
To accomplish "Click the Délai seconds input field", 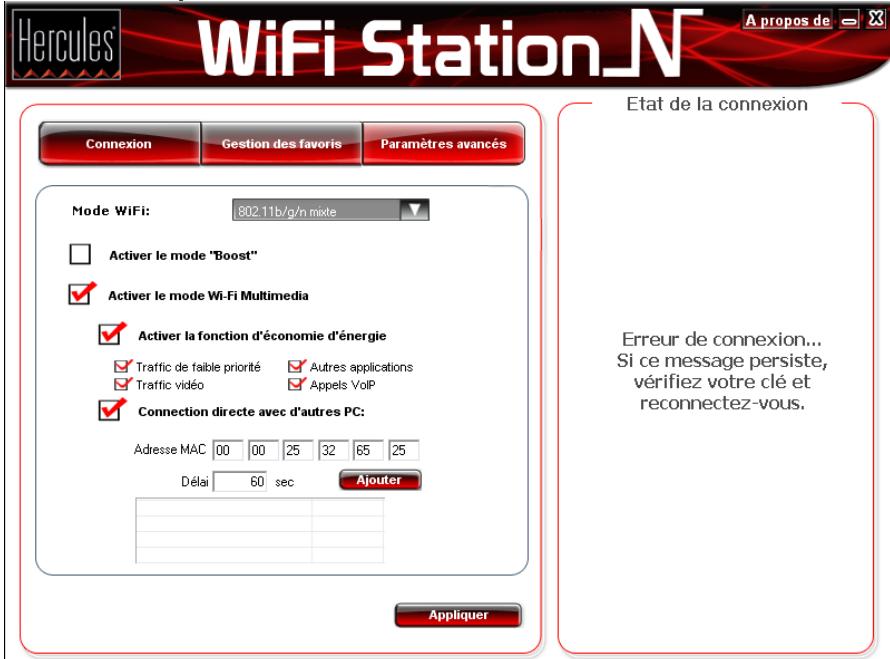I will click(x=240, y=481).
